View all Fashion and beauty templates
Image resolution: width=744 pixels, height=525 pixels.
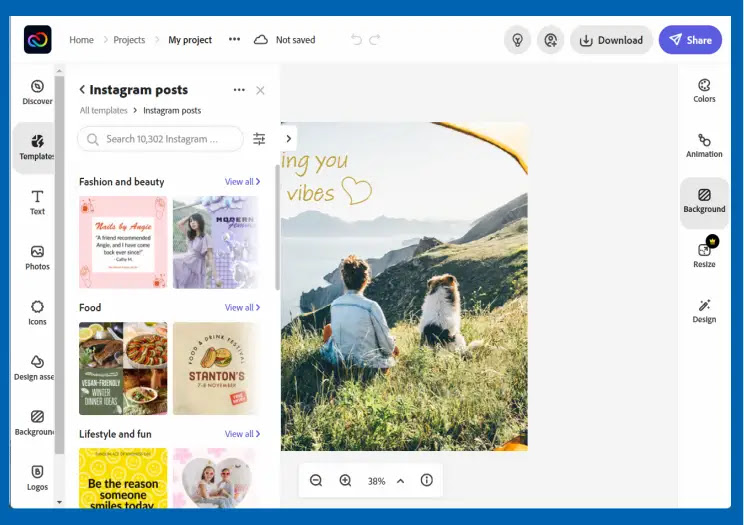pos(242,181)
